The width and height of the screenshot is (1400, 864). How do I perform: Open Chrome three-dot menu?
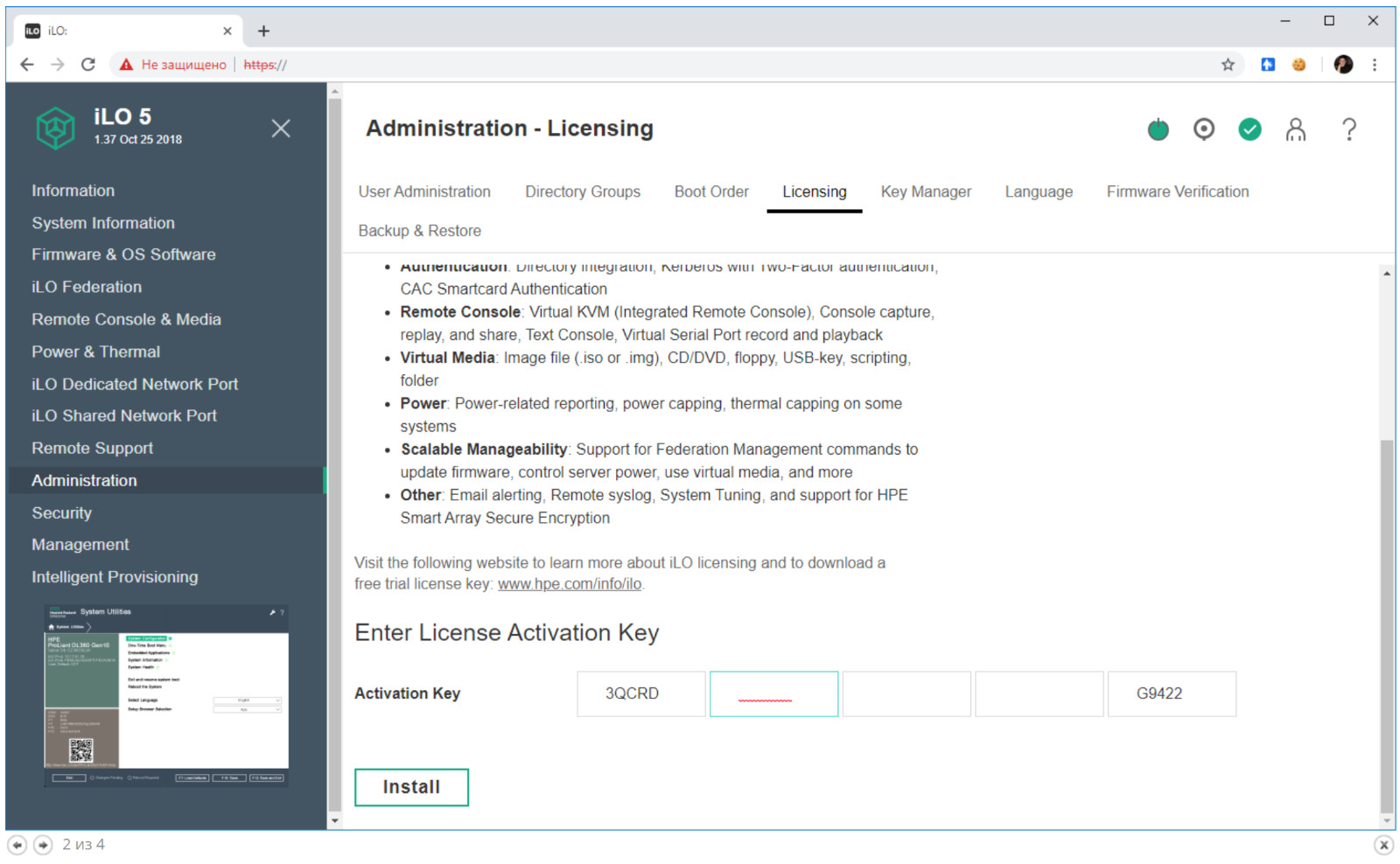pyautogui.click(x=1375, y=65)
